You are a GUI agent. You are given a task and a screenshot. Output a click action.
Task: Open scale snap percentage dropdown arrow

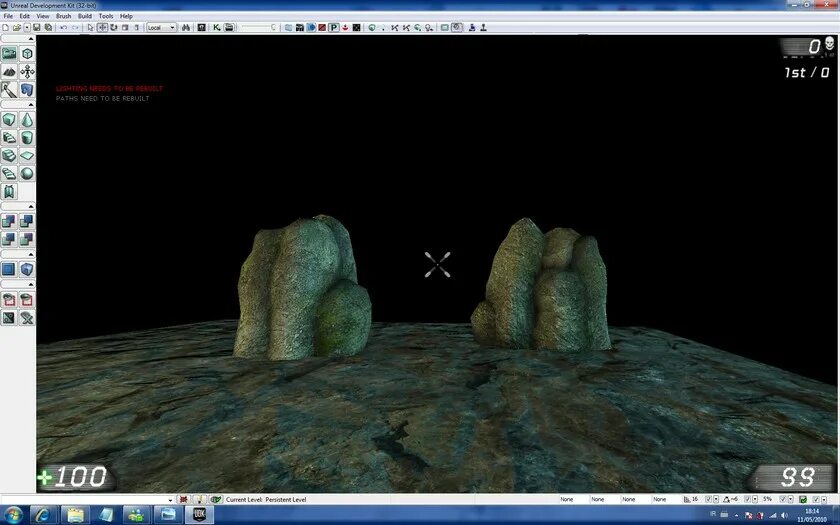(790, 499)
